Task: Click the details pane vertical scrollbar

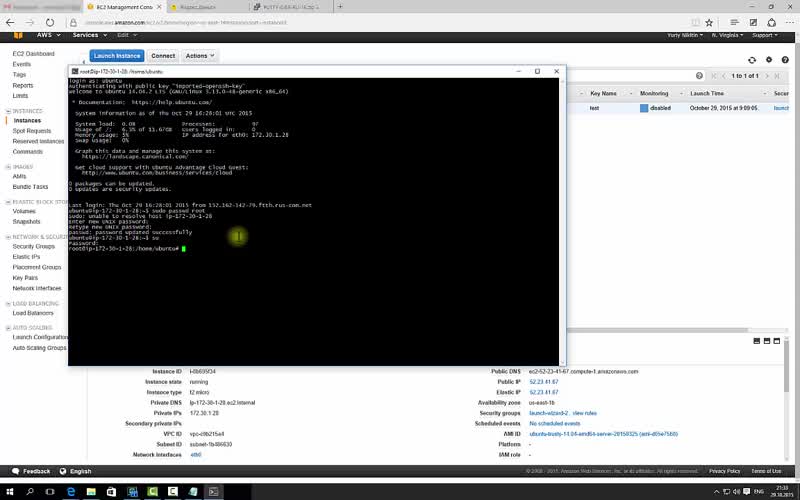Action: (x=787, y=367)
